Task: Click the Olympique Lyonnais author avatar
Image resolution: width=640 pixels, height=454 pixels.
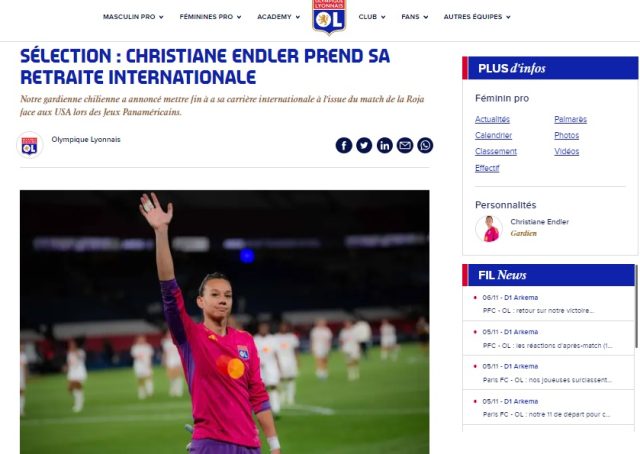Action: (30, 145)
